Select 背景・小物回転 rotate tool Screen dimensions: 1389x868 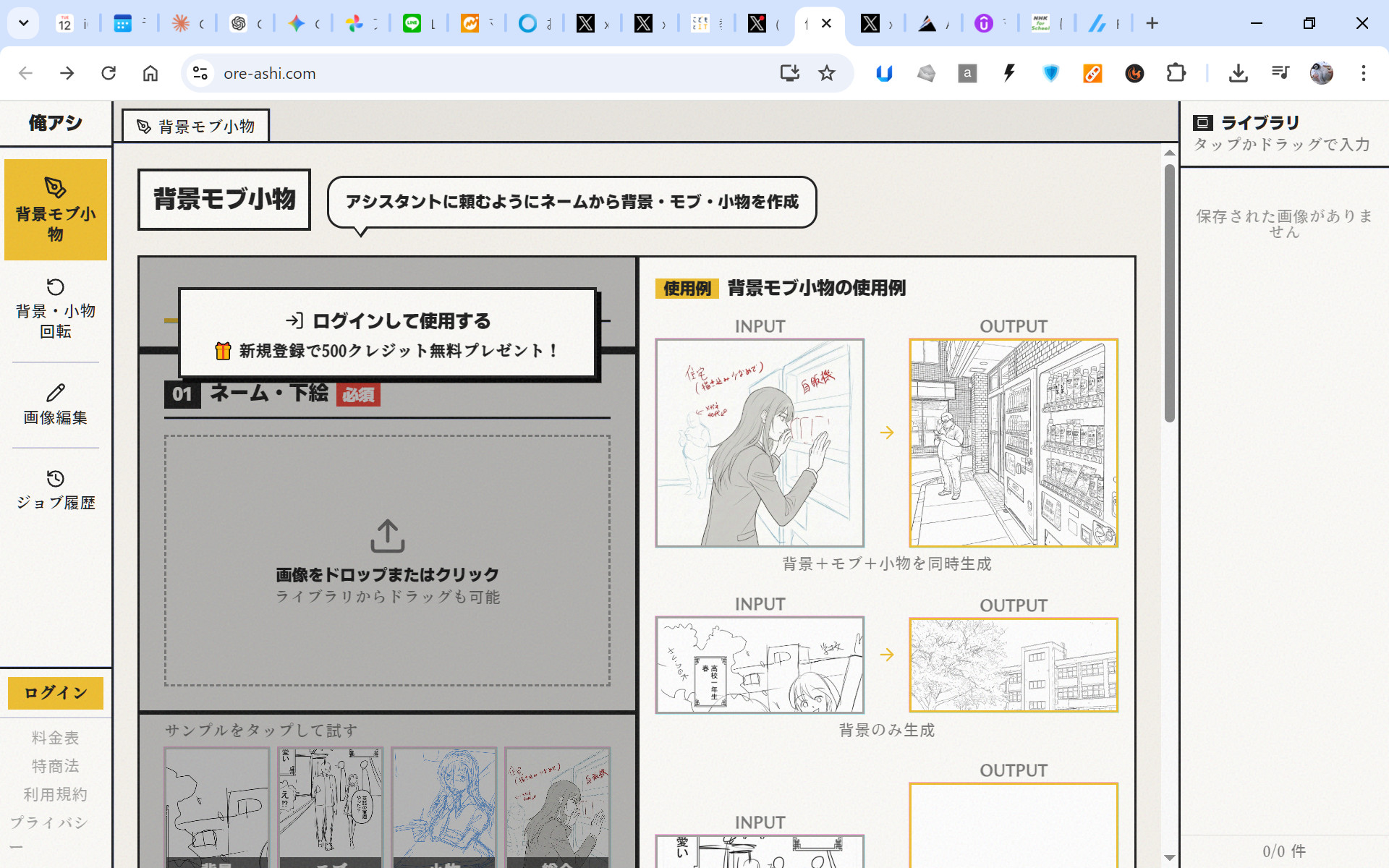(x=56, y=308)
